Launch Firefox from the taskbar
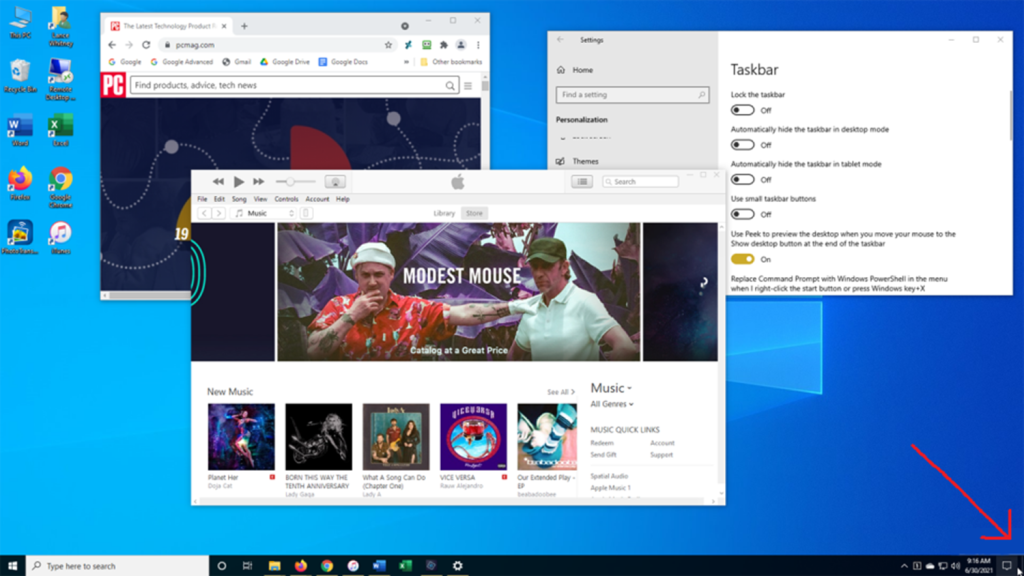Viewport: 1024px width, 576px height. 302,565
